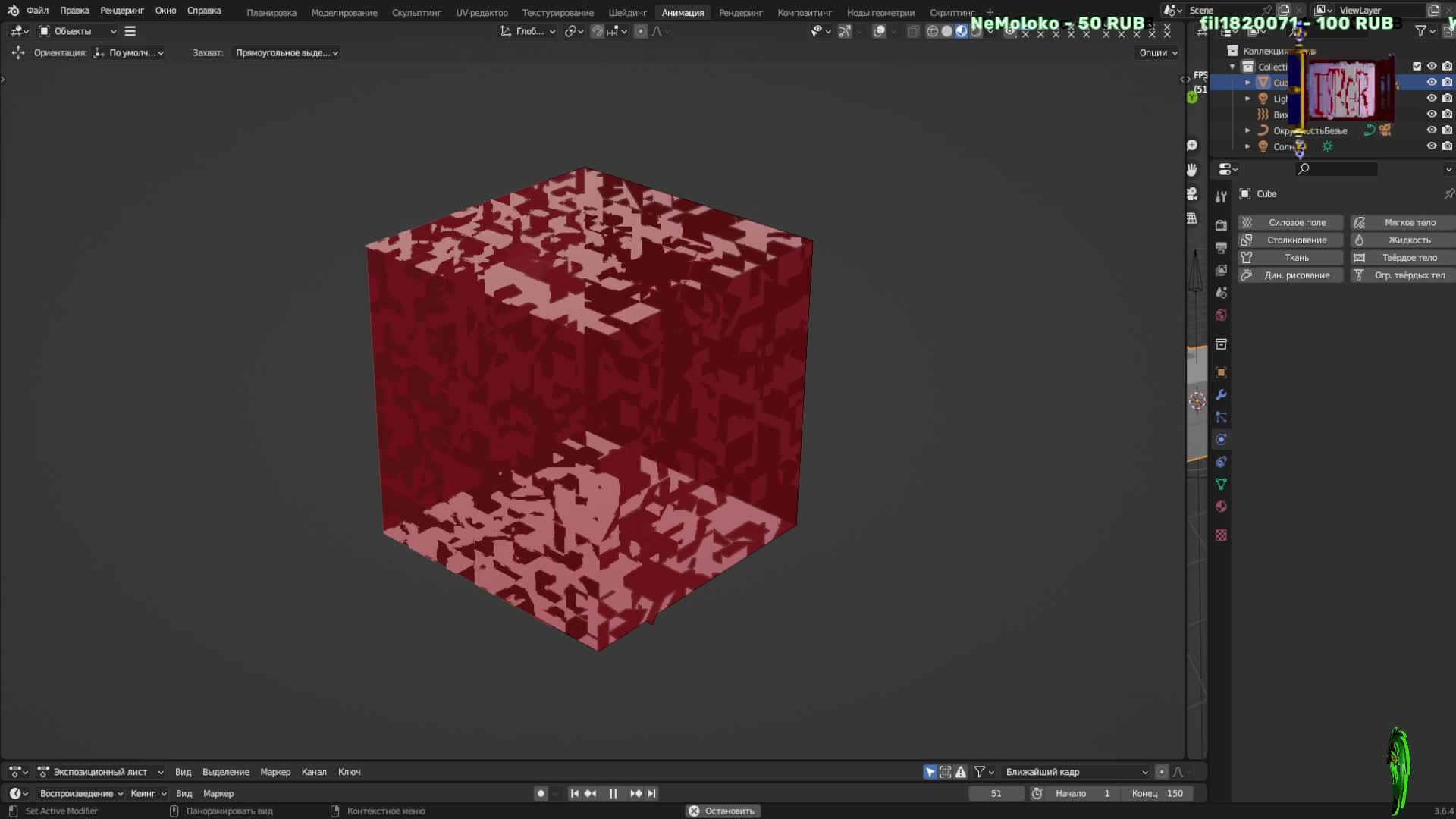Select the pan hand tool in viewport
1456x819 pixels.
coord(1192,169)
